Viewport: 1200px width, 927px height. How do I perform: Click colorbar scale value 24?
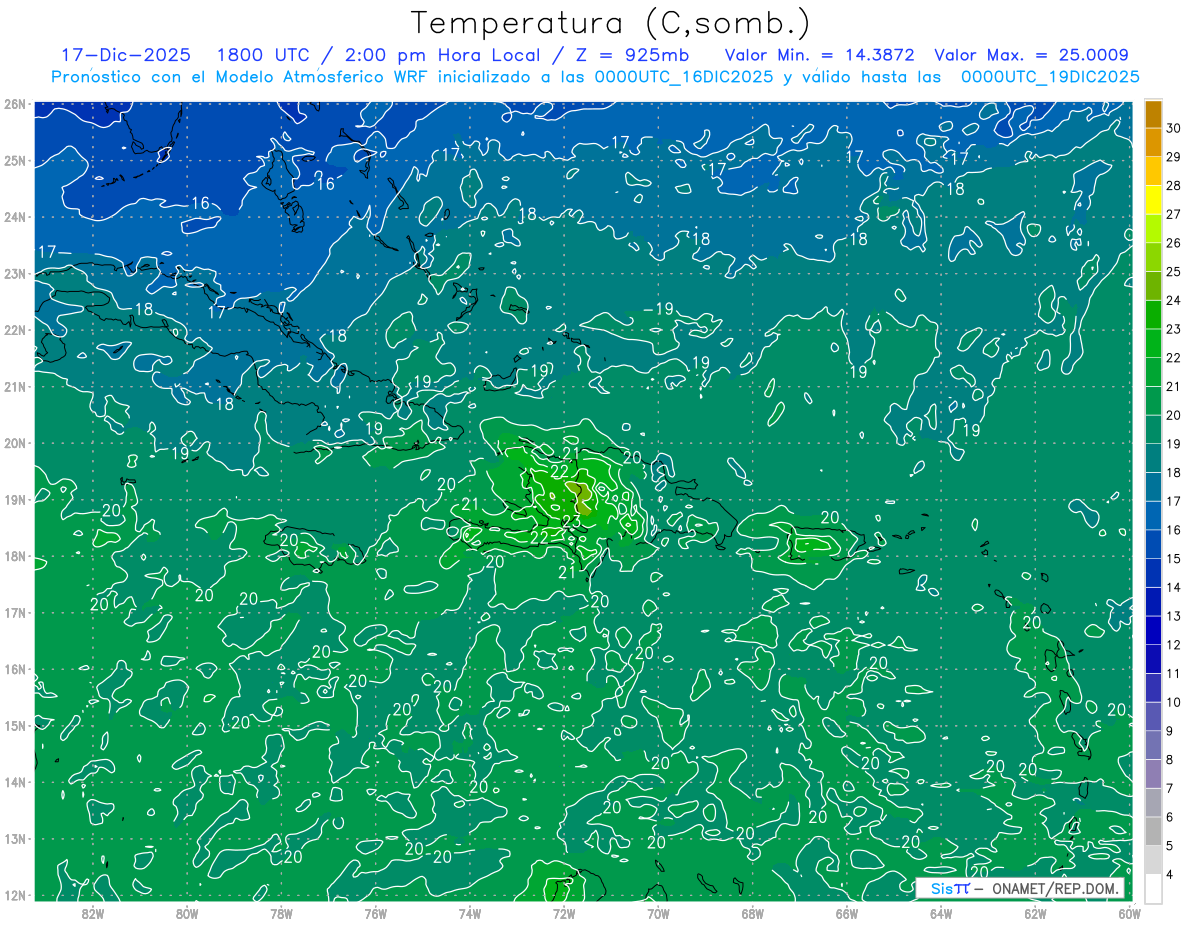1173,300
